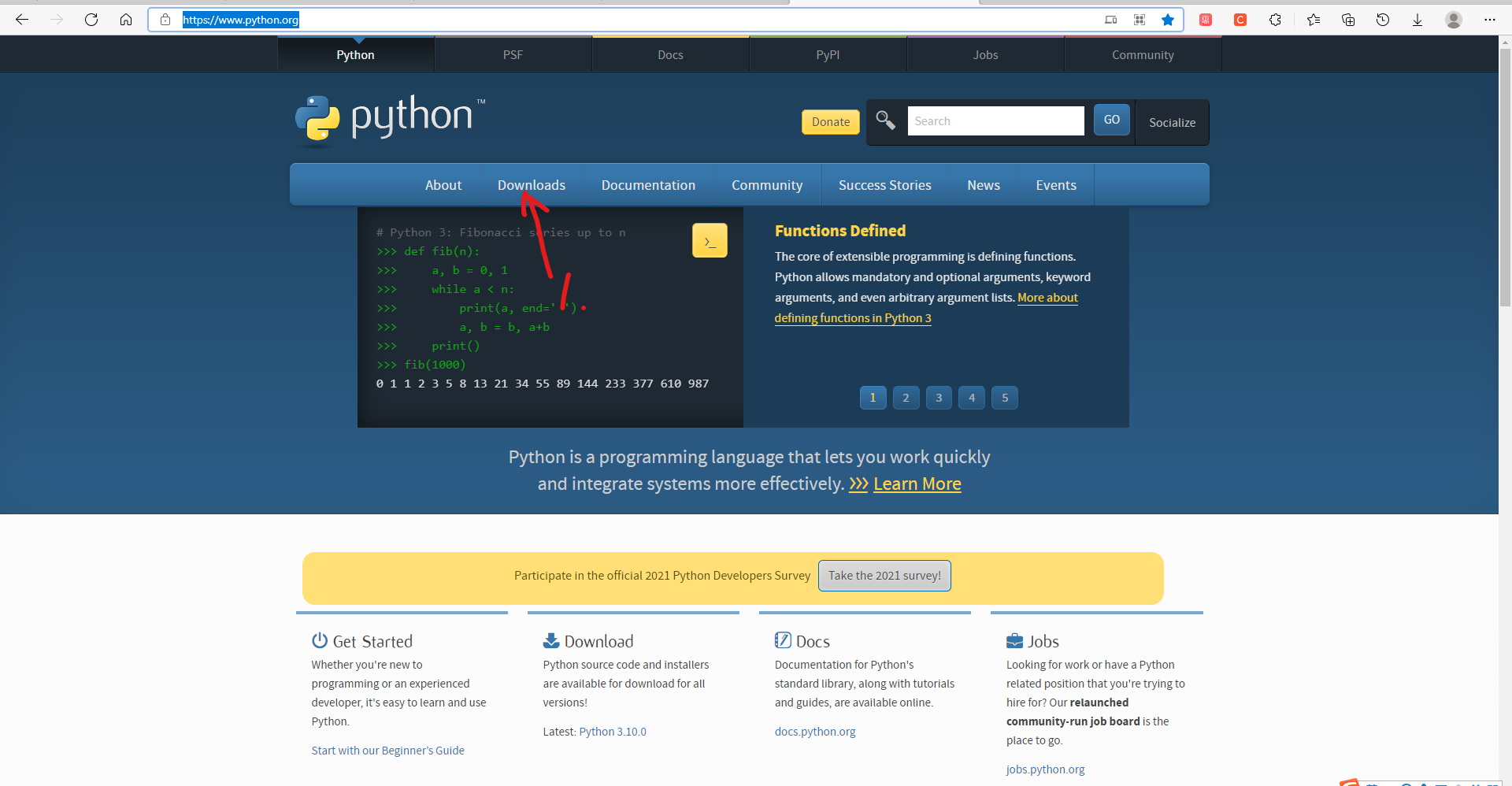Image resolution: width=1512 pixels, height=786 pixels.
Task: Open Start with our Beginner's Guide link
Action: point(388,751)
